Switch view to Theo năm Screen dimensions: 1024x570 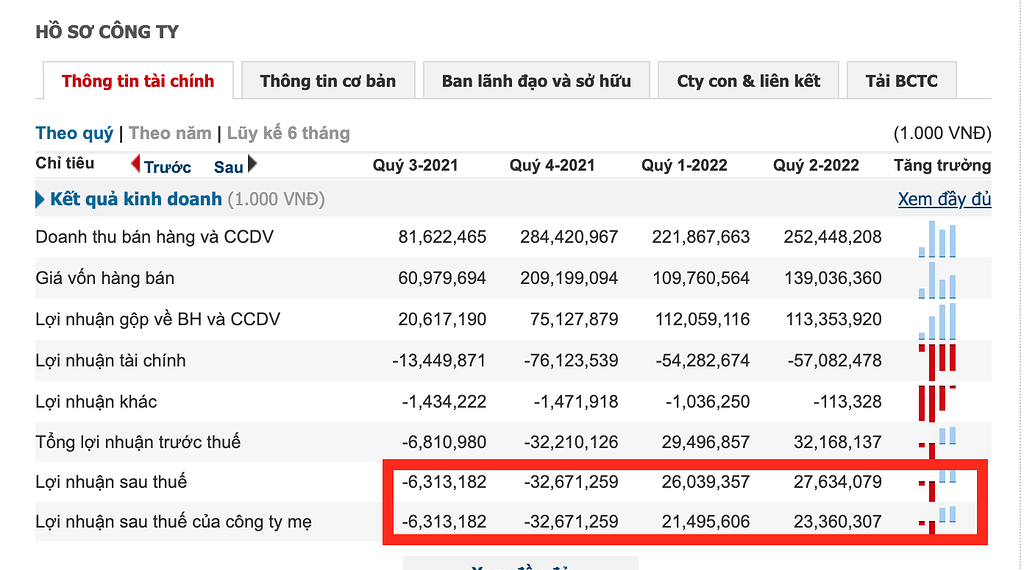pyautogui.click(x=170, y=133)
